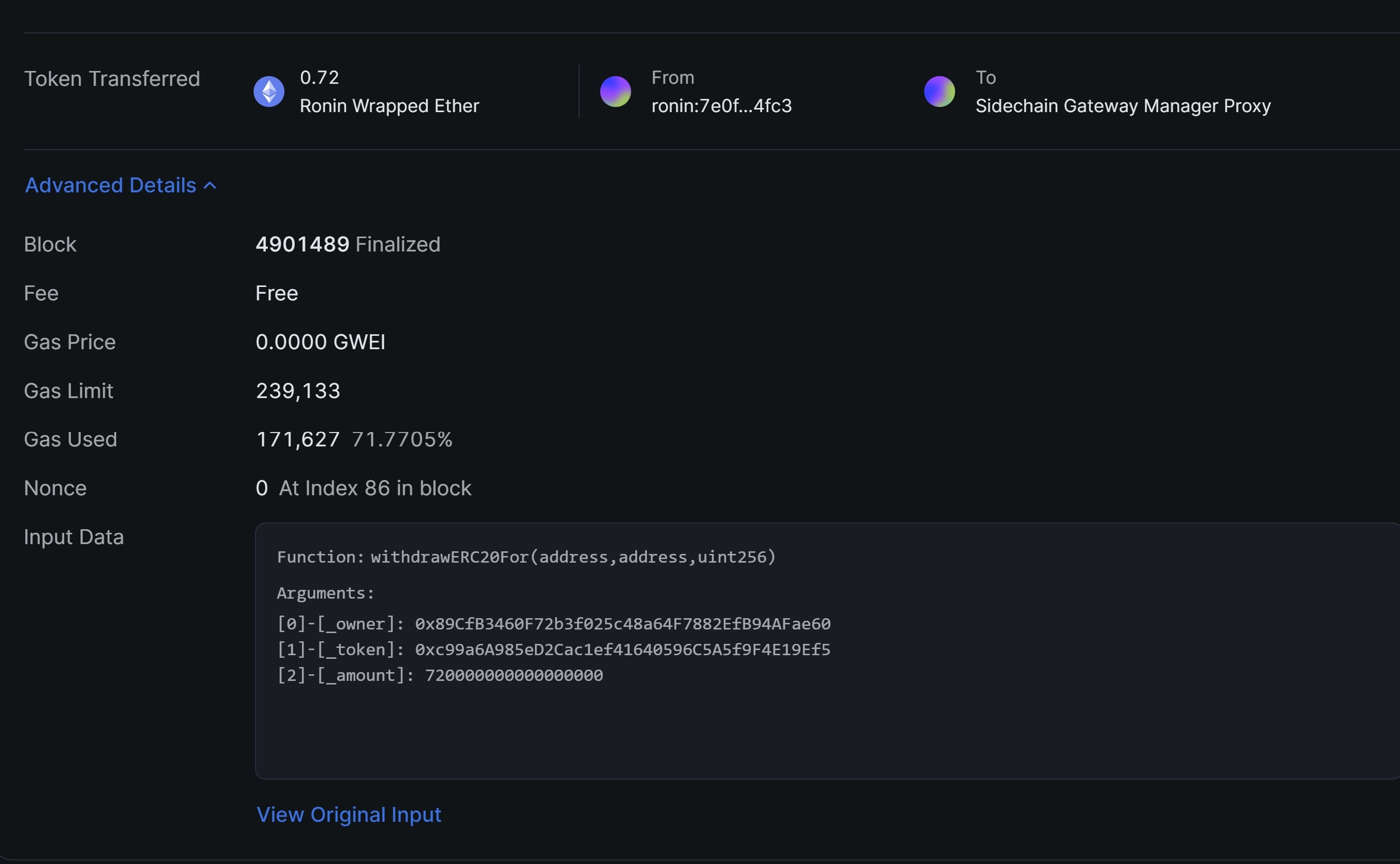Click the Block label
The image size is (1400, 864).
point(50,245)
